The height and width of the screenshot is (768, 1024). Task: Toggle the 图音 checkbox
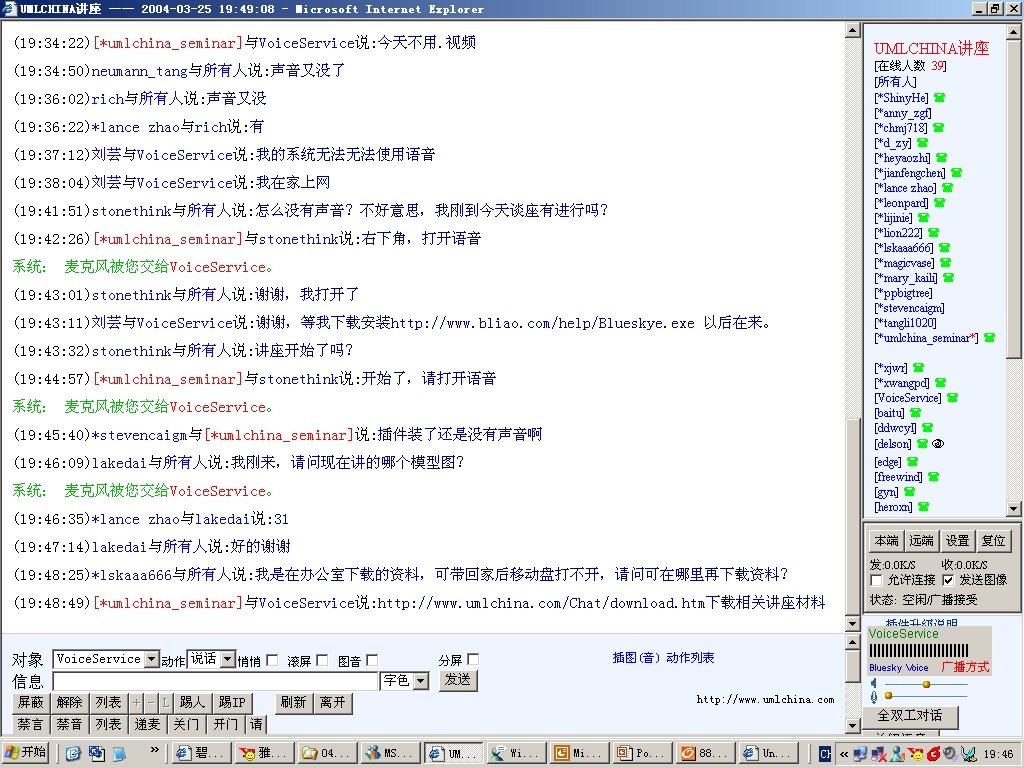coord(372,660)
